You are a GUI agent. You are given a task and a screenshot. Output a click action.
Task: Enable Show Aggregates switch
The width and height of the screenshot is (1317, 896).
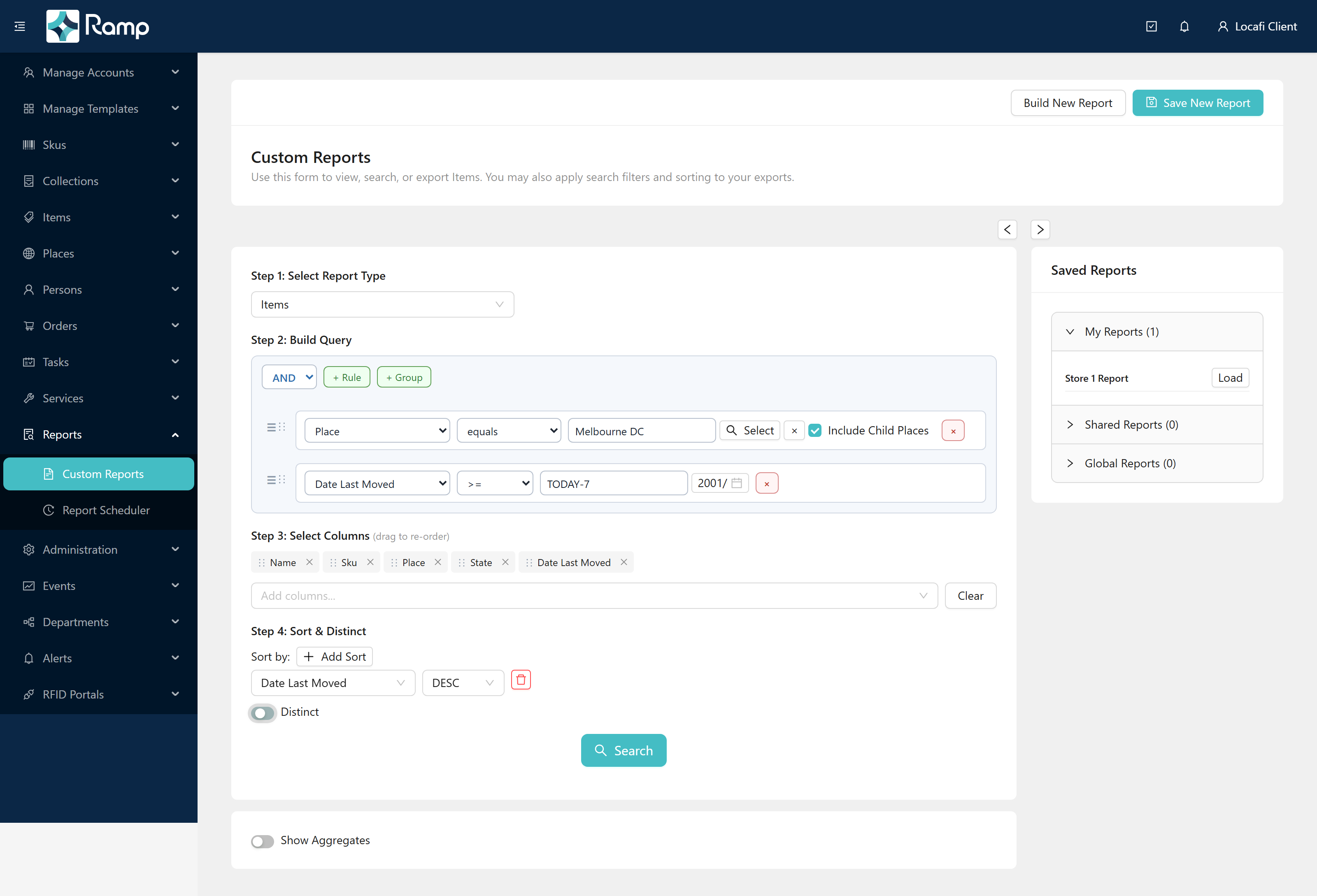[263, 841]
